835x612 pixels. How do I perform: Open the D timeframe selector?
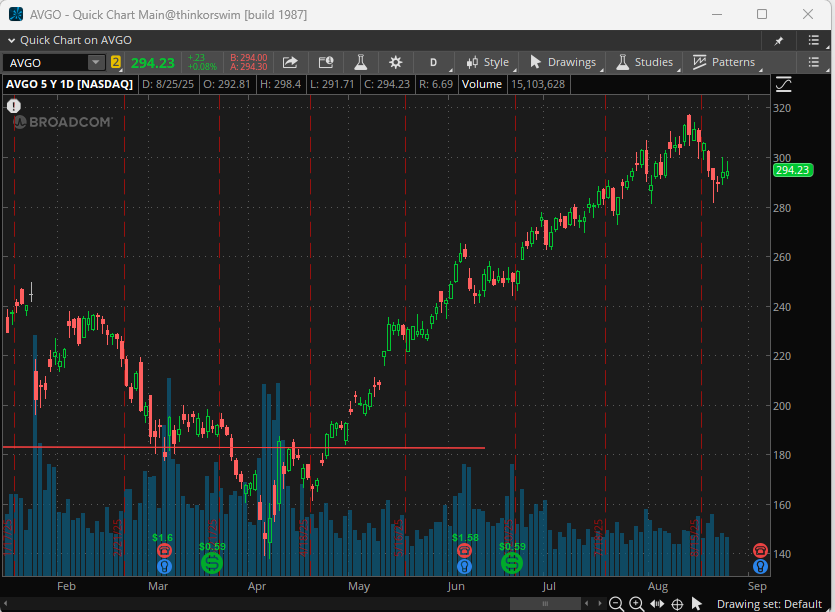433,62
